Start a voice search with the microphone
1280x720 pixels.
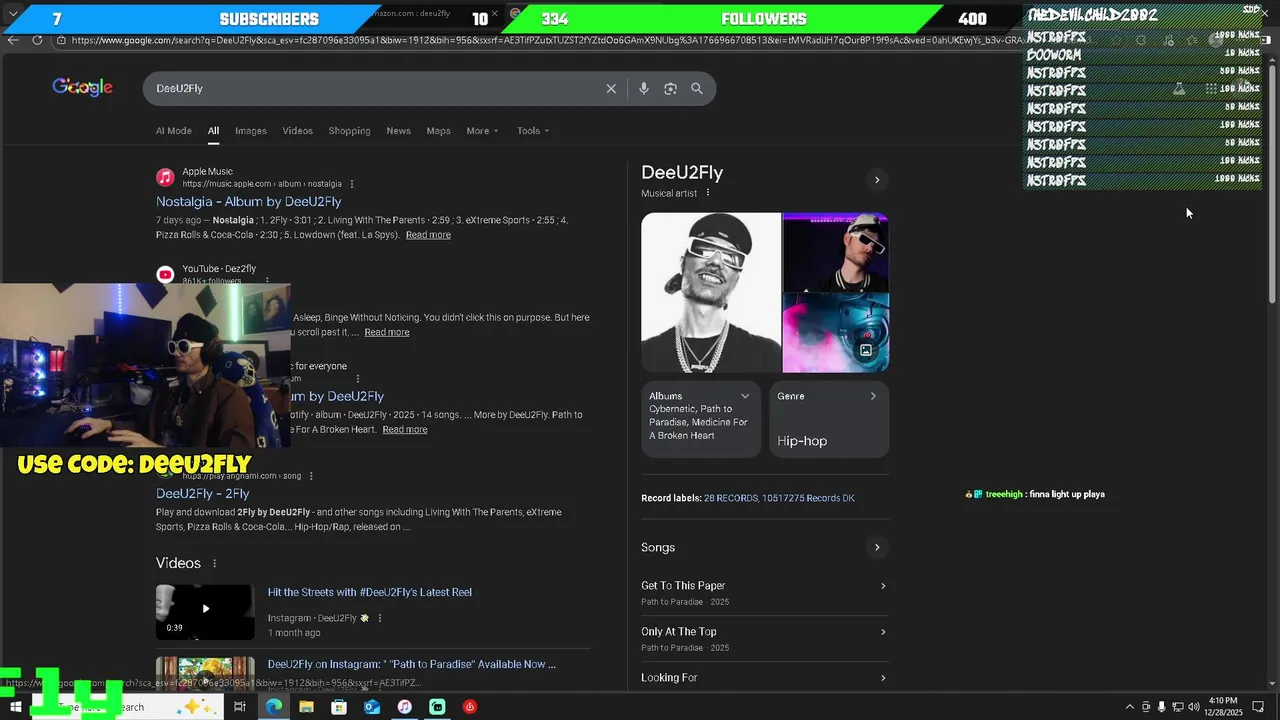(644, 88)
